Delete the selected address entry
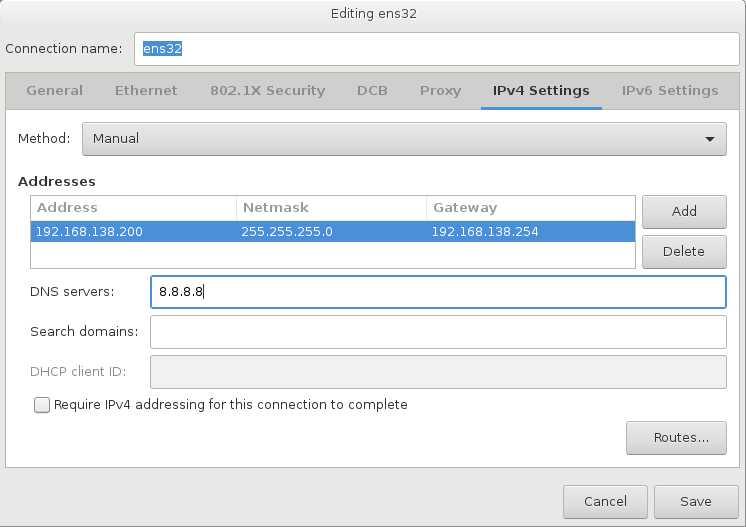Viewport: 746px width, 527px height. [684, 252]
